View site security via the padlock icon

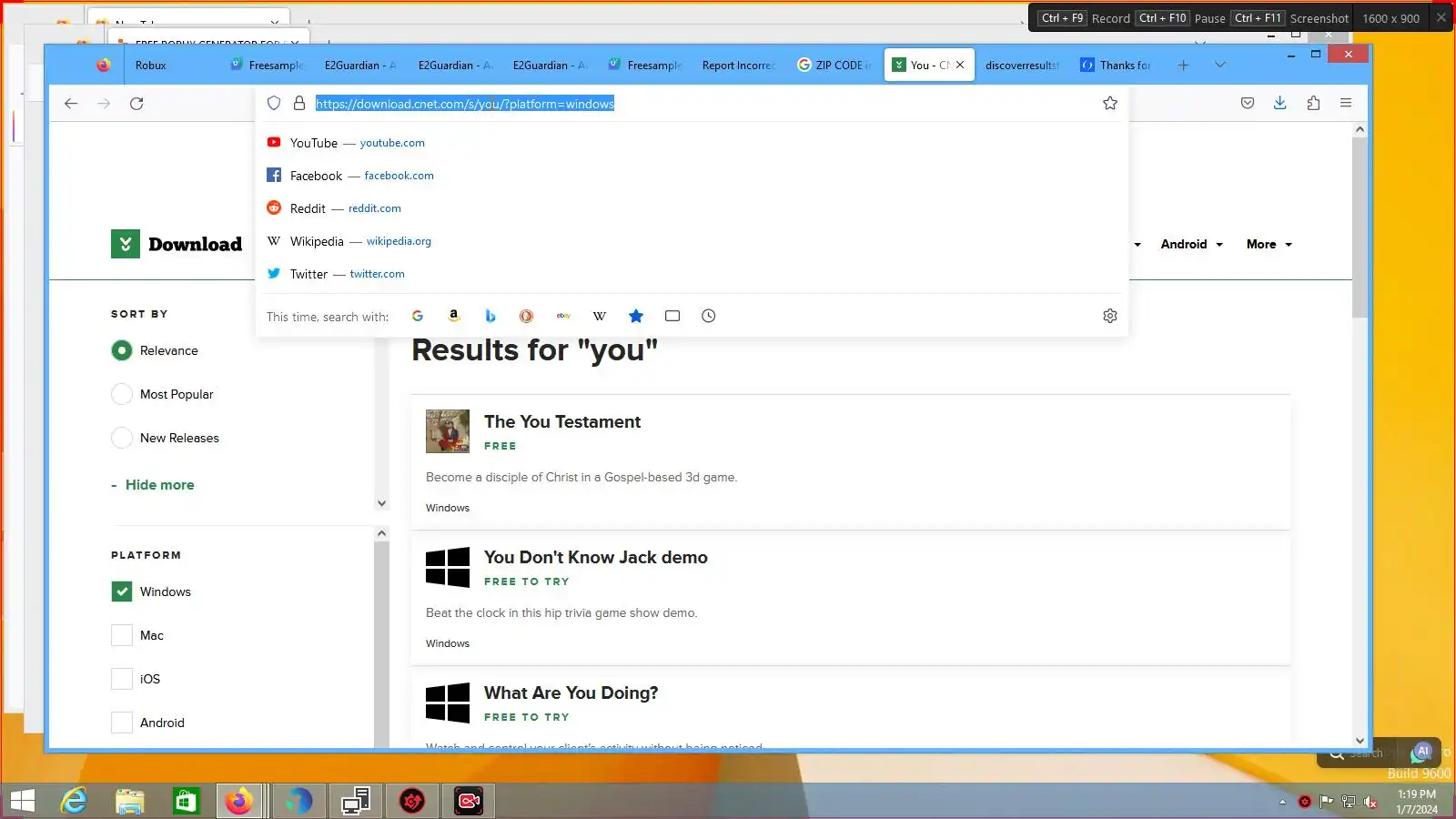[x=298, y=104]
